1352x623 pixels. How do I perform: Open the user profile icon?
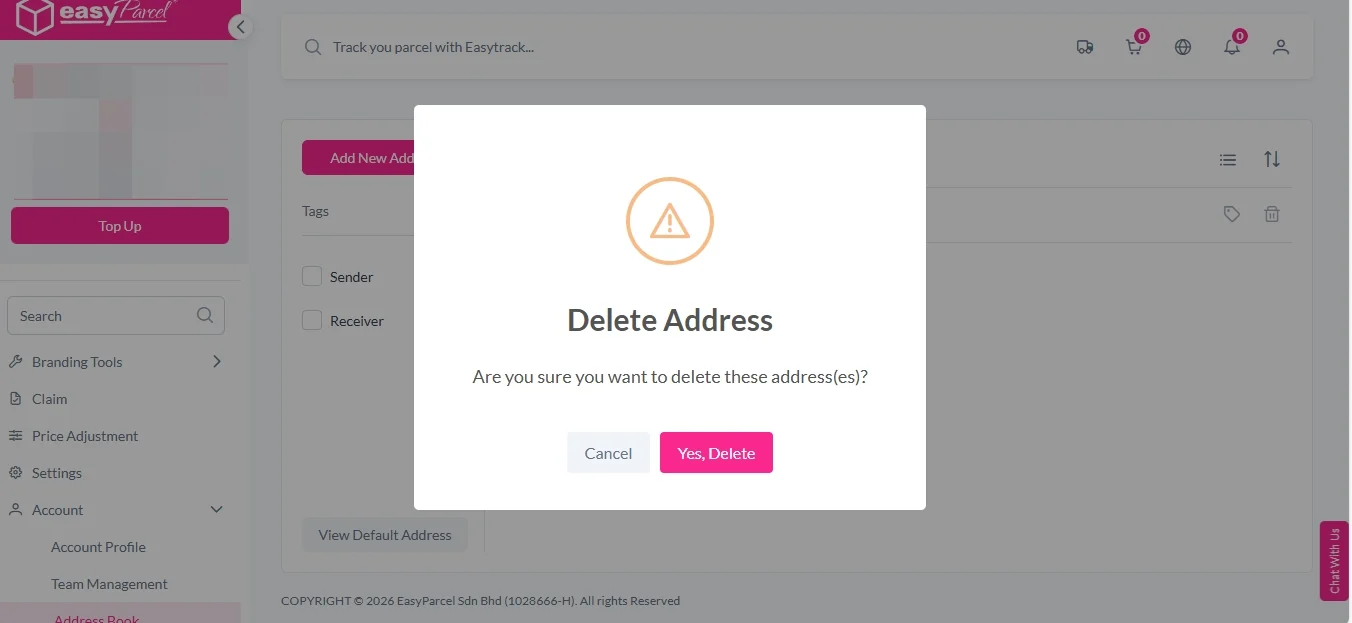tap(1281, 47)
